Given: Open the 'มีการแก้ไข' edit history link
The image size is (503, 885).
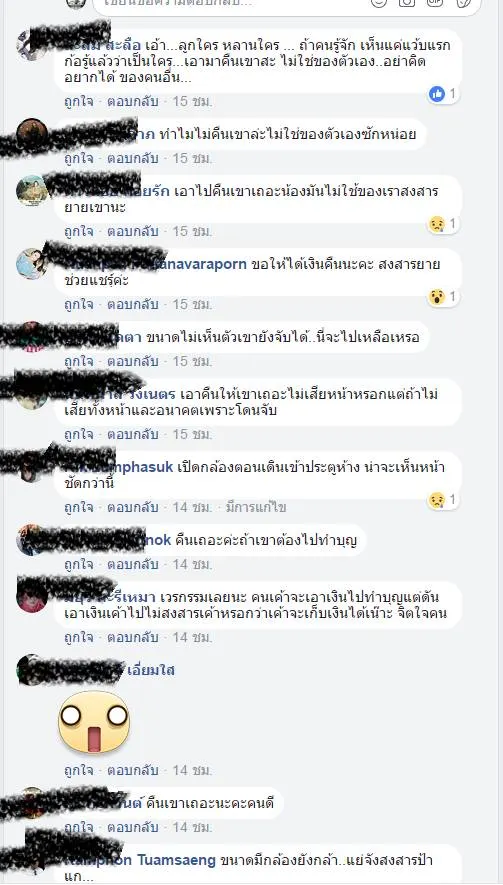Looking at the screenshot, I should tap(256, 507).
